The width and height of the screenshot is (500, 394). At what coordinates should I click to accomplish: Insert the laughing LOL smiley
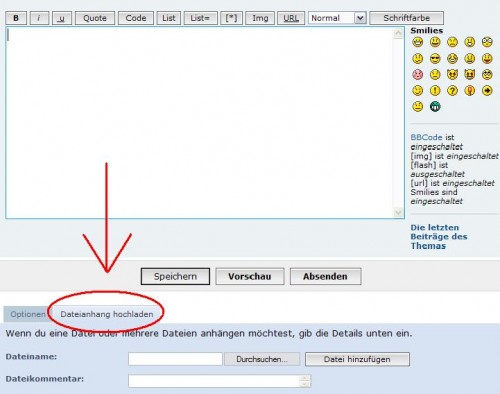(452, 59)
